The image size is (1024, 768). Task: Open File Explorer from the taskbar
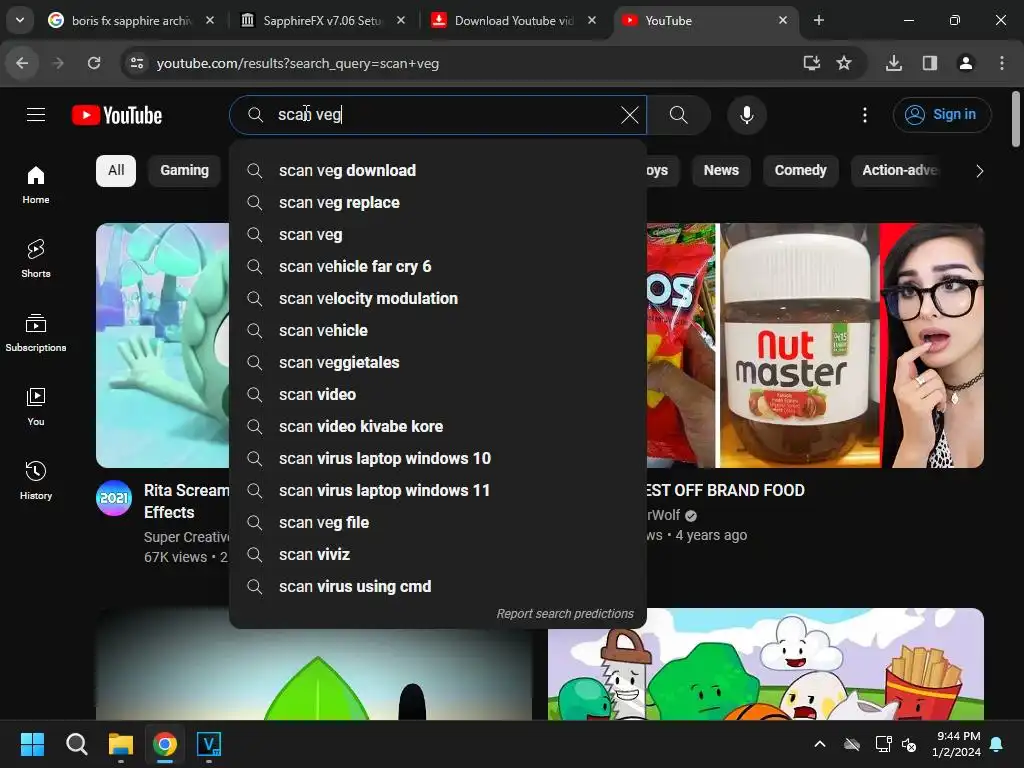click(121, 744)
